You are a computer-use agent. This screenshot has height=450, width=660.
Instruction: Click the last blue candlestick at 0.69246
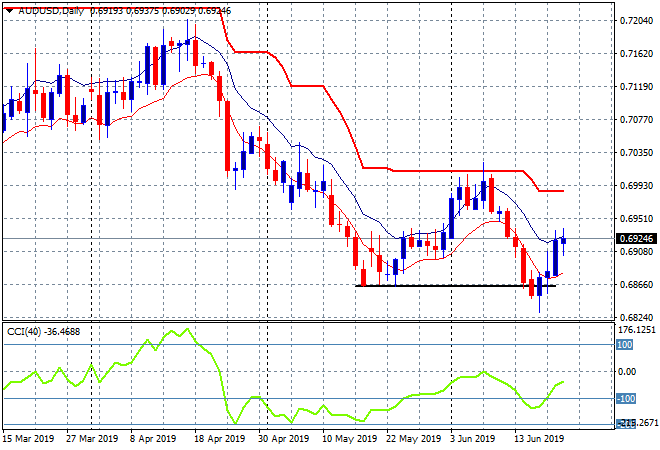pos(564,241)
